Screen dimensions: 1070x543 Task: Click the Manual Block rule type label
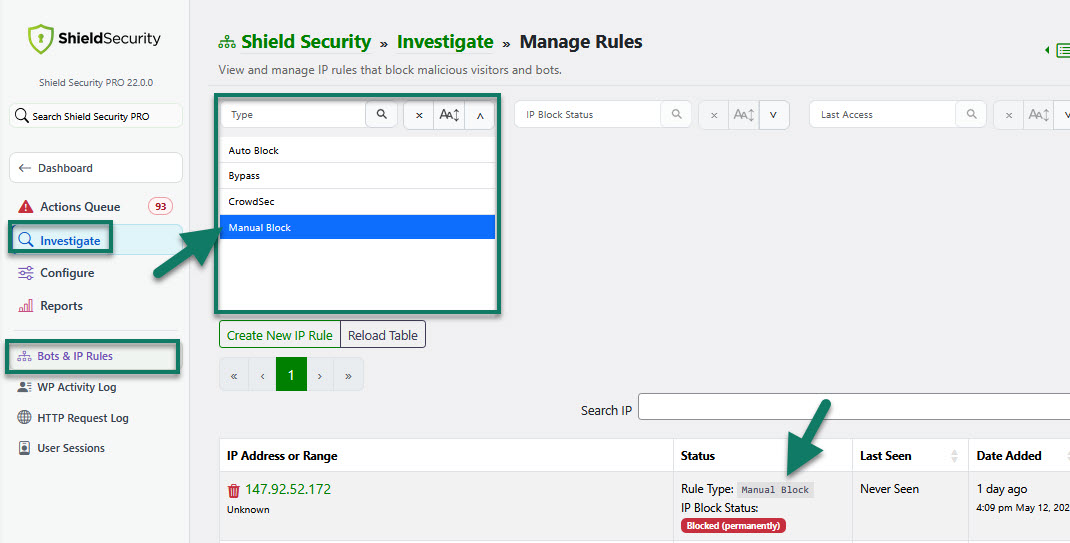[775, 489]
